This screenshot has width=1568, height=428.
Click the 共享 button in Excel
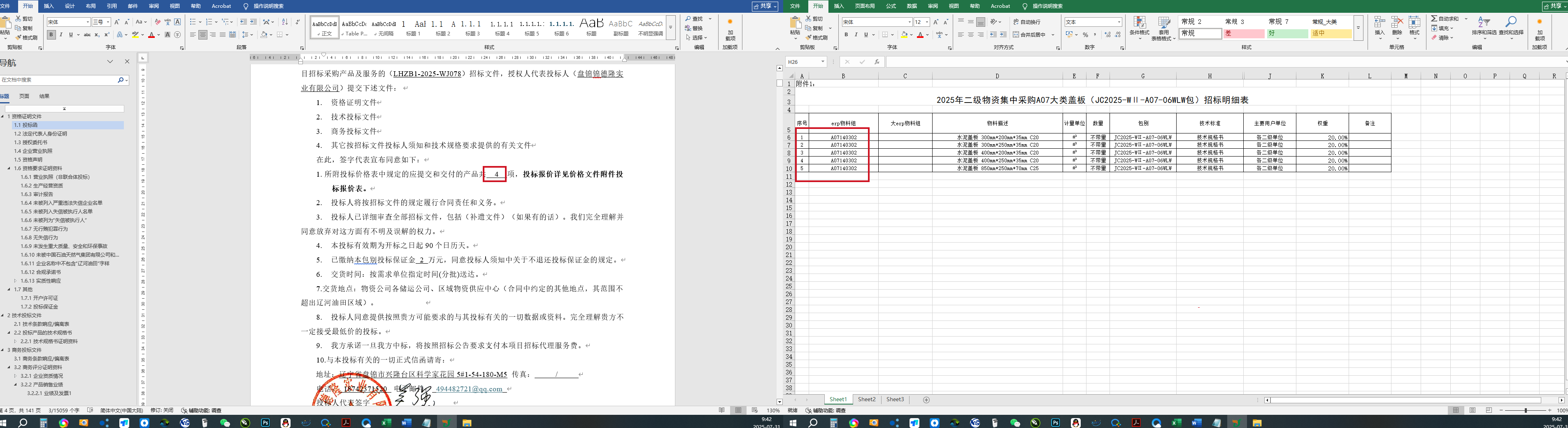[x=1555, y=6]
